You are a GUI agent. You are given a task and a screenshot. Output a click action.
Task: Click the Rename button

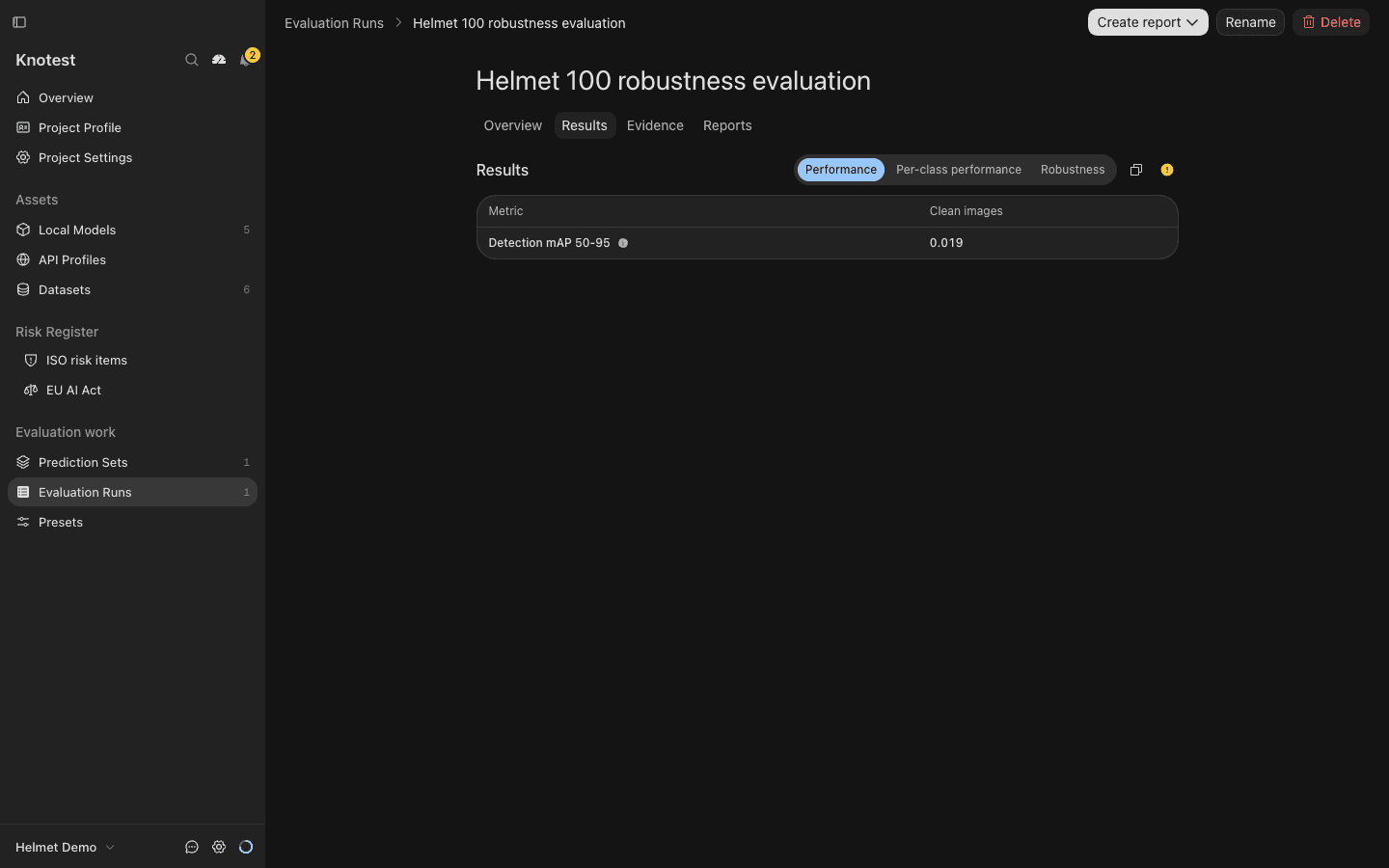coord(1250,22)
